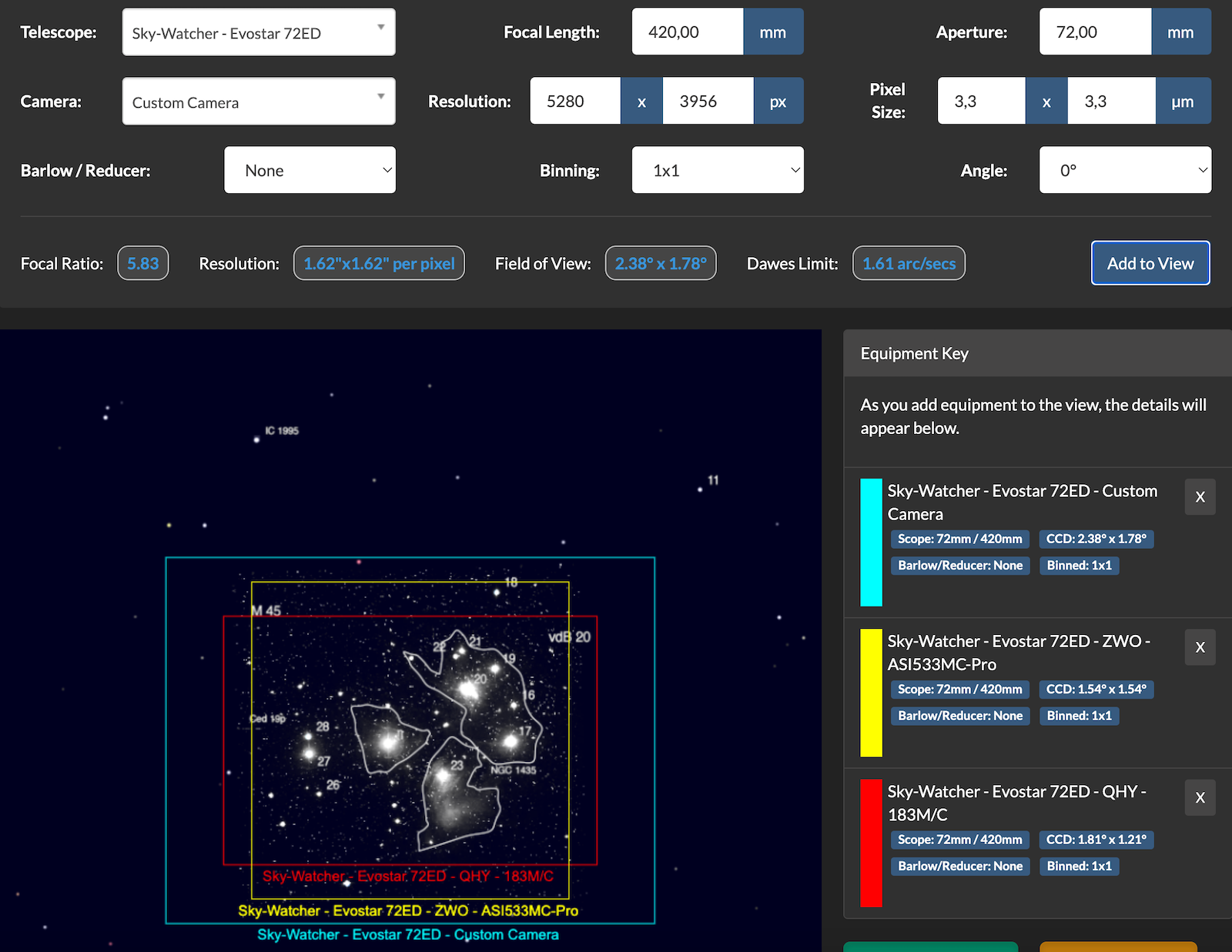Remove the Custom Camera equipment entry
The image size is (1232, 952).
[1200, 497]
